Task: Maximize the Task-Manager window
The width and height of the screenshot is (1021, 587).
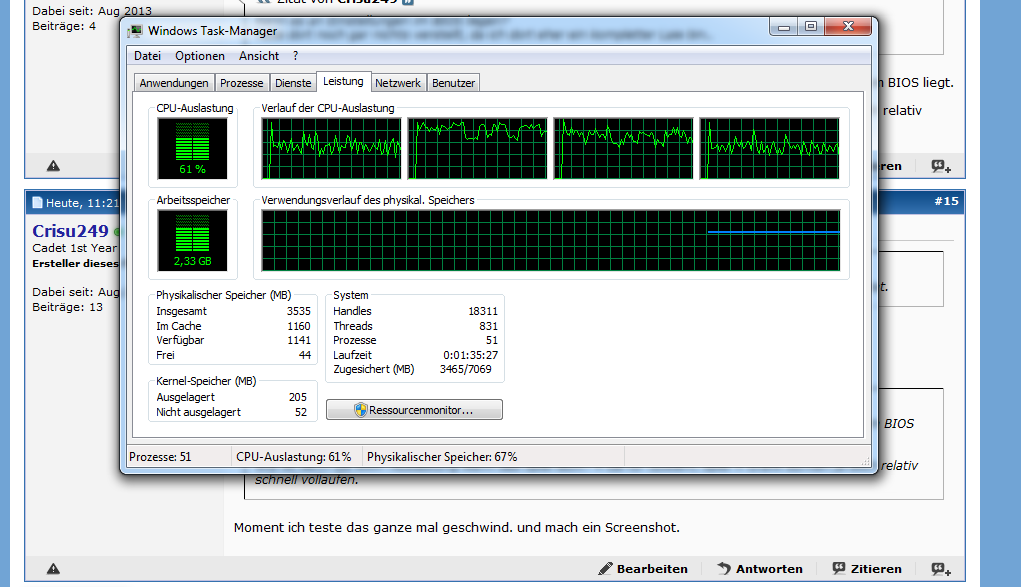Action: click(811, 27)
